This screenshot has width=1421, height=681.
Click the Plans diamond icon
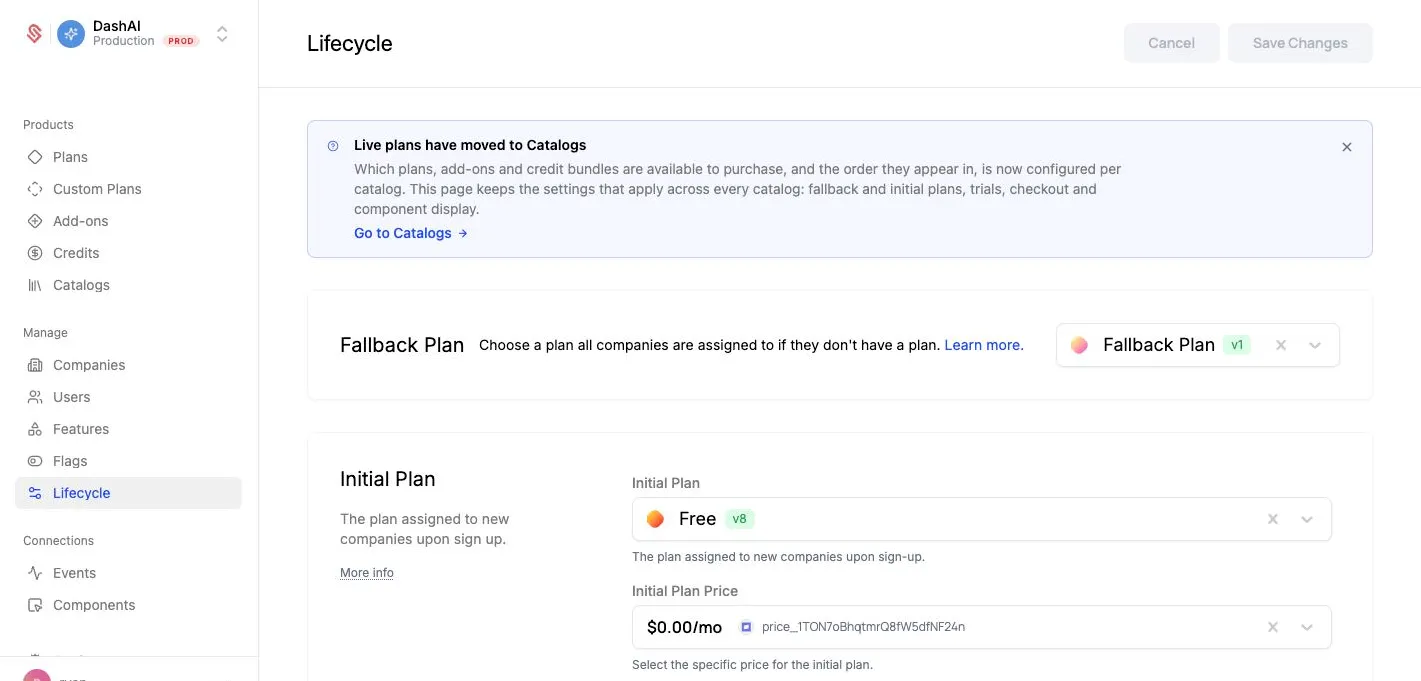click(35, 157)
